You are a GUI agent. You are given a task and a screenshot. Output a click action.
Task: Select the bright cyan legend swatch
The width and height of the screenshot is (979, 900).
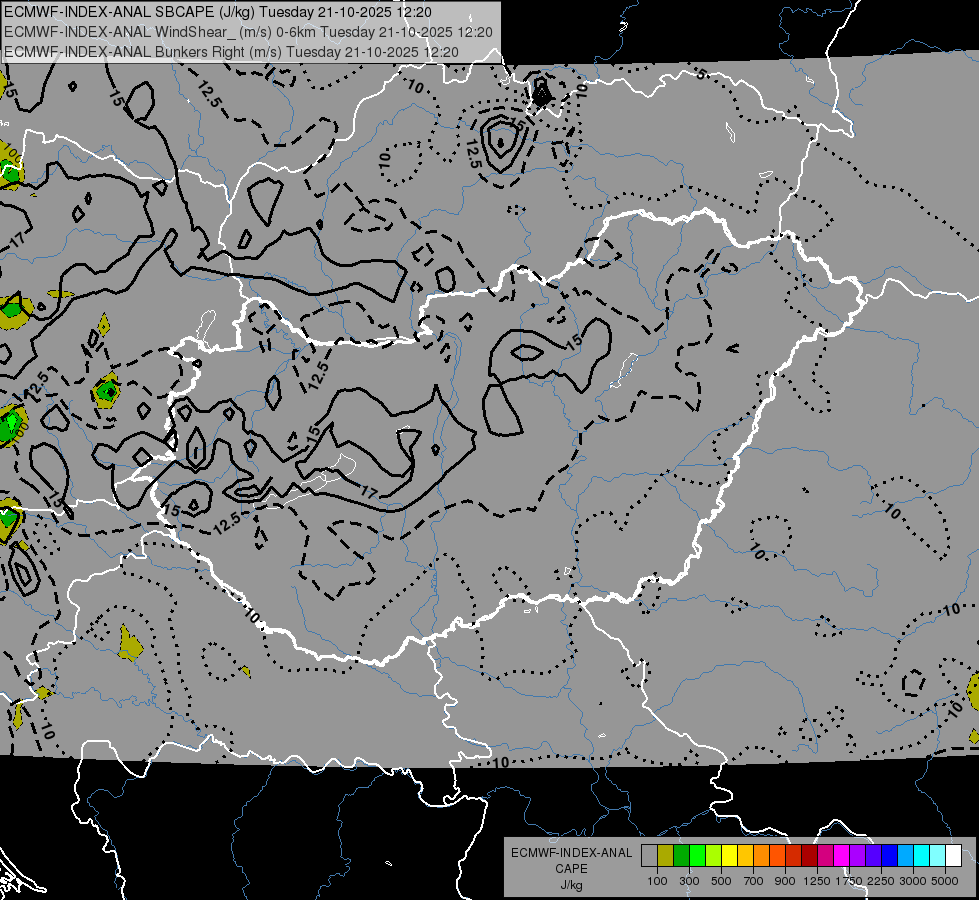(x=922, y=855)
